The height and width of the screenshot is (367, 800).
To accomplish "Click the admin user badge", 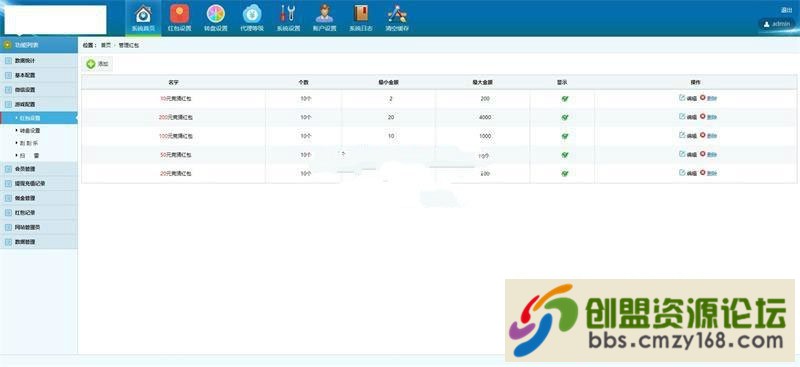I will click(777, 24).
